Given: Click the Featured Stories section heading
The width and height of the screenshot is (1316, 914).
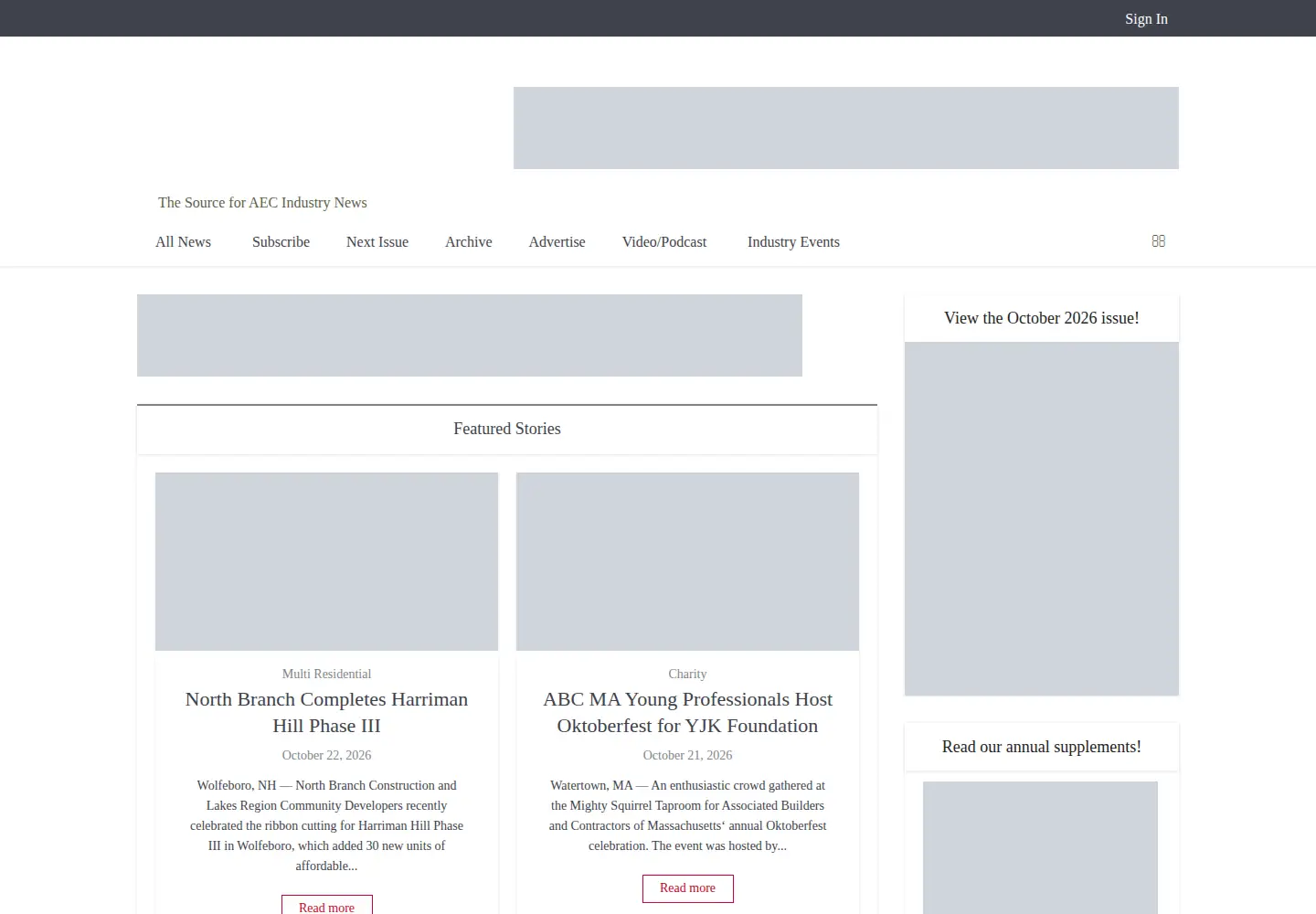Looking at the screenshot, I should 507,429.
